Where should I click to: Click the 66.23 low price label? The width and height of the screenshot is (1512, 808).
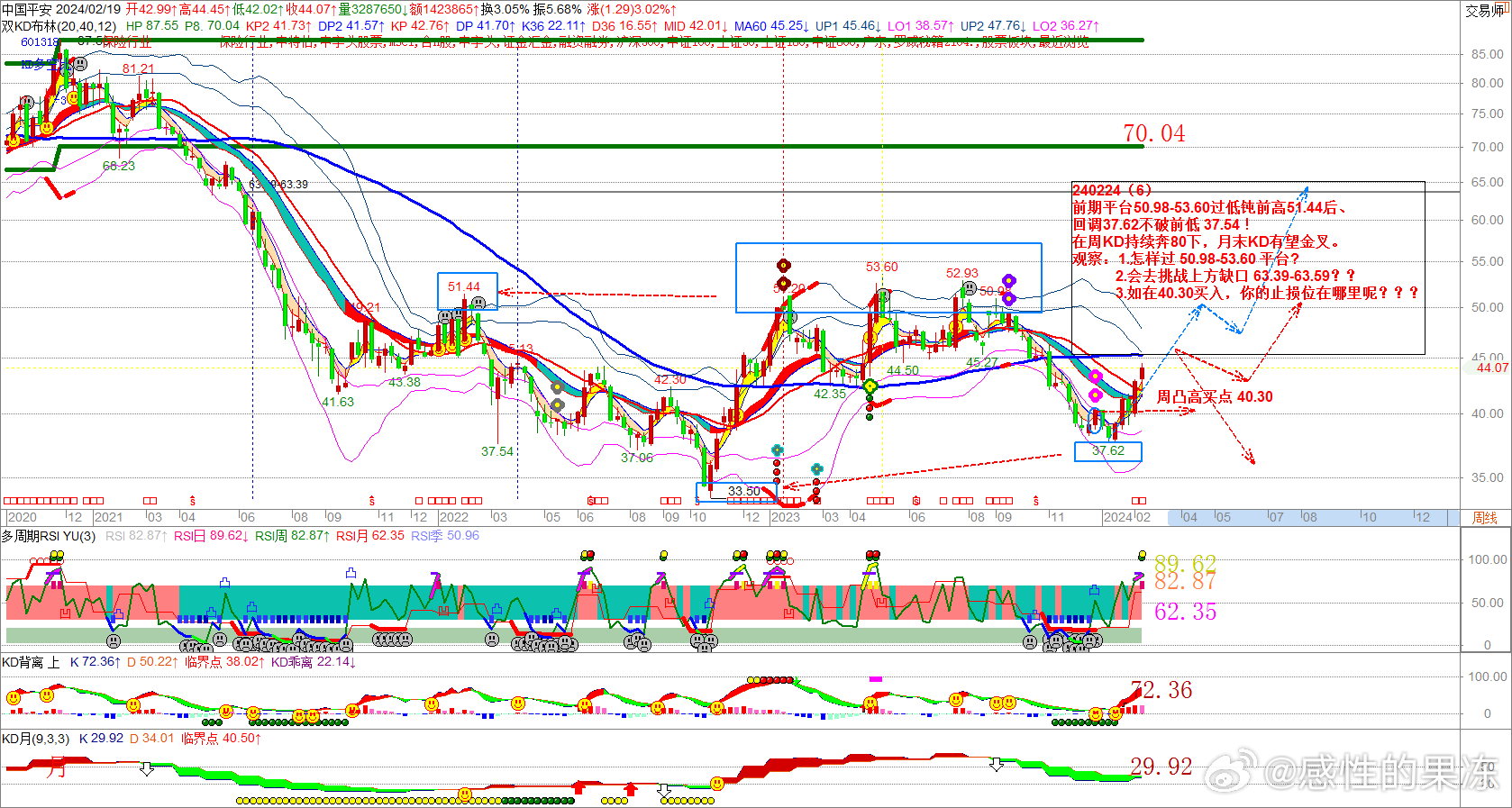[x=119, y=166]
